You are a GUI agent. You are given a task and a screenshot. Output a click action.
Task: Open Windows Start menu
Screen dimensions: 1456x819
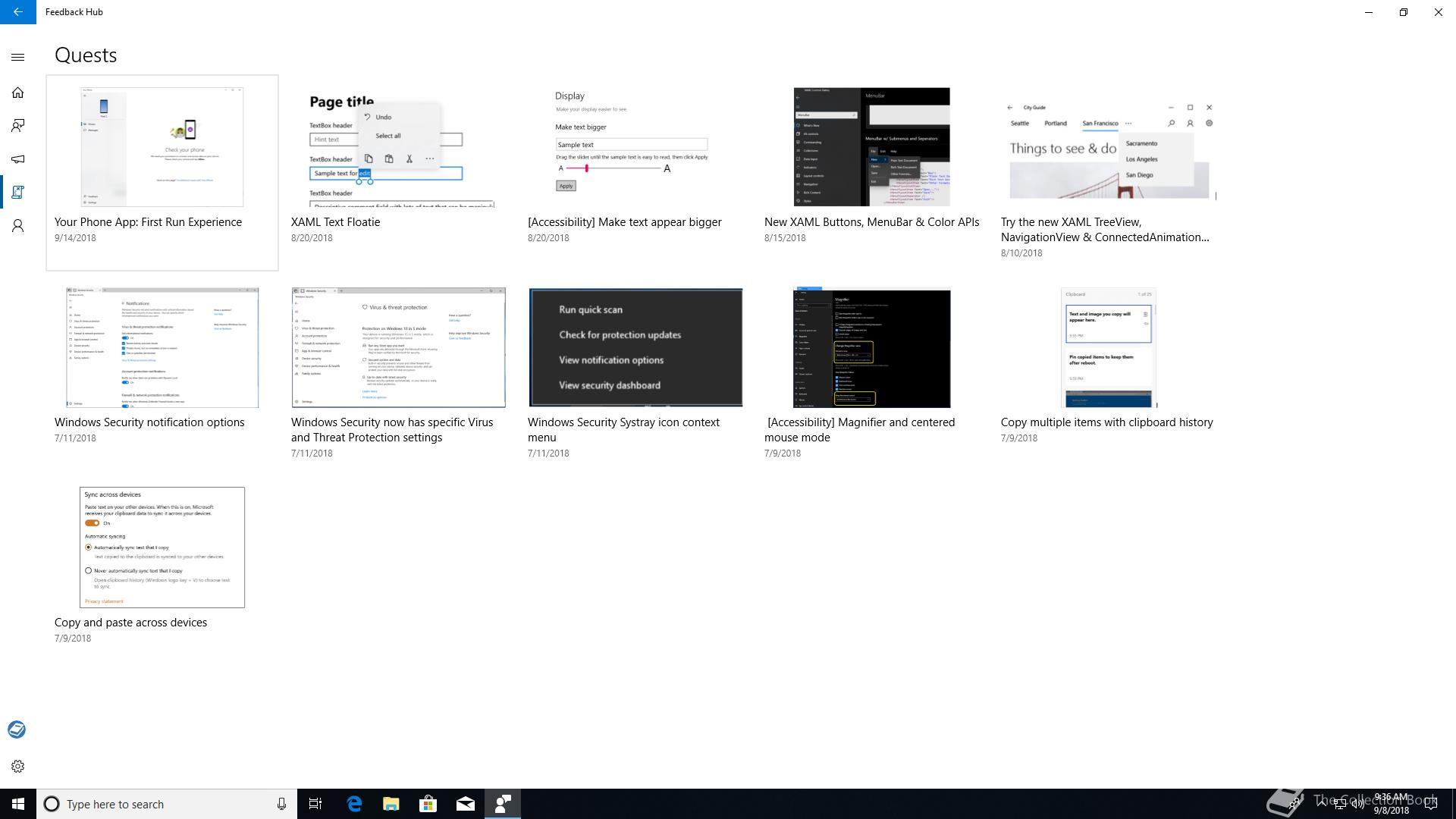(18, 804)
